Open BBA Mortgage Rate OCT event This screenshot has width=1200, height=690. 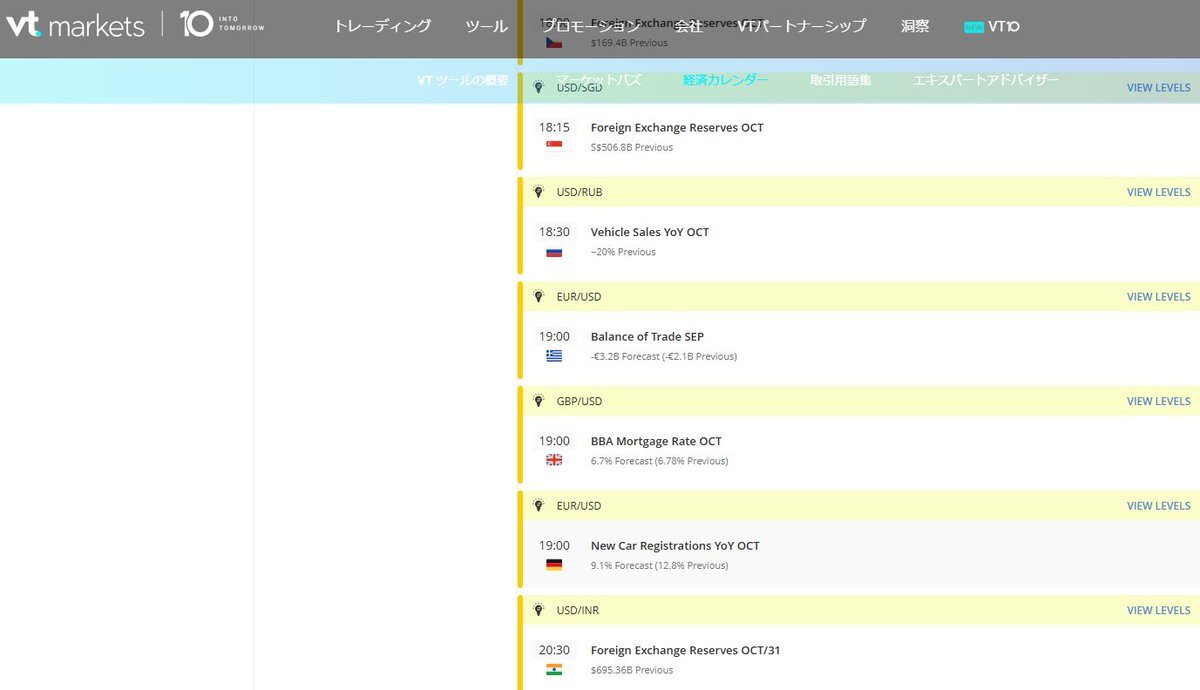[656, 441]
